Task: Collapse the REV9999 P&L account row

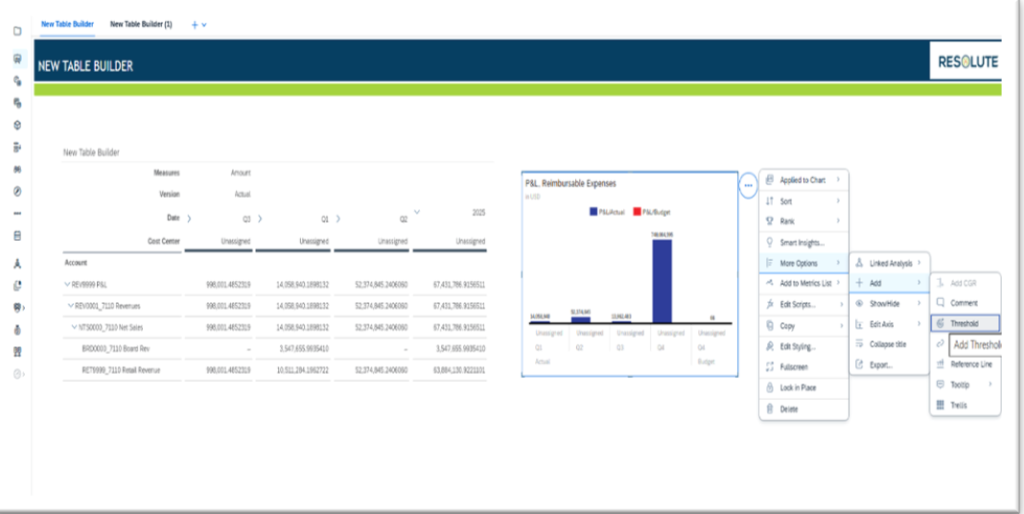Action: pos(68,284)
